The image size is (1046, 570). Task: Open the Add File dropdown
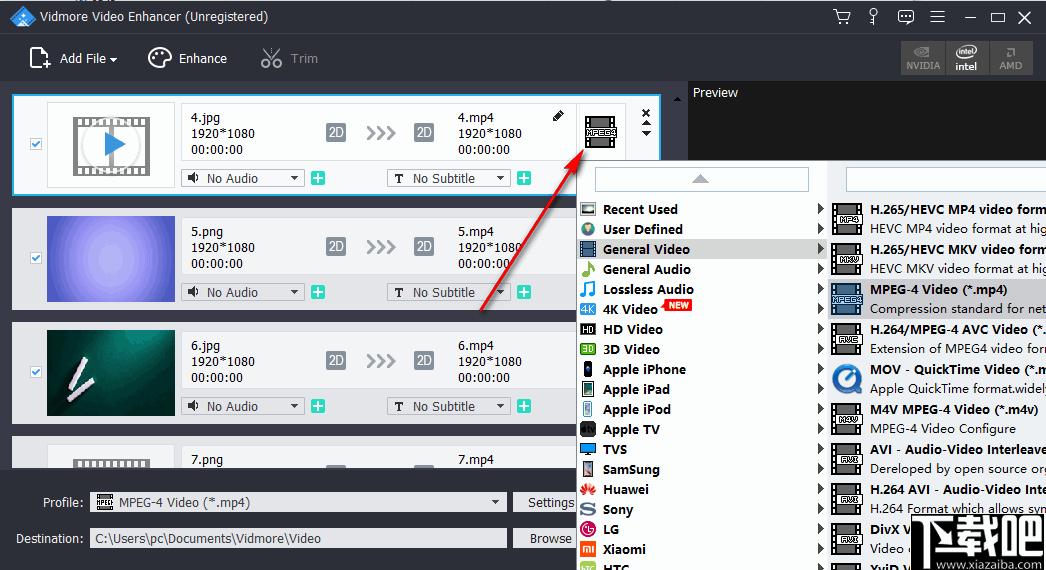(73, 59)
